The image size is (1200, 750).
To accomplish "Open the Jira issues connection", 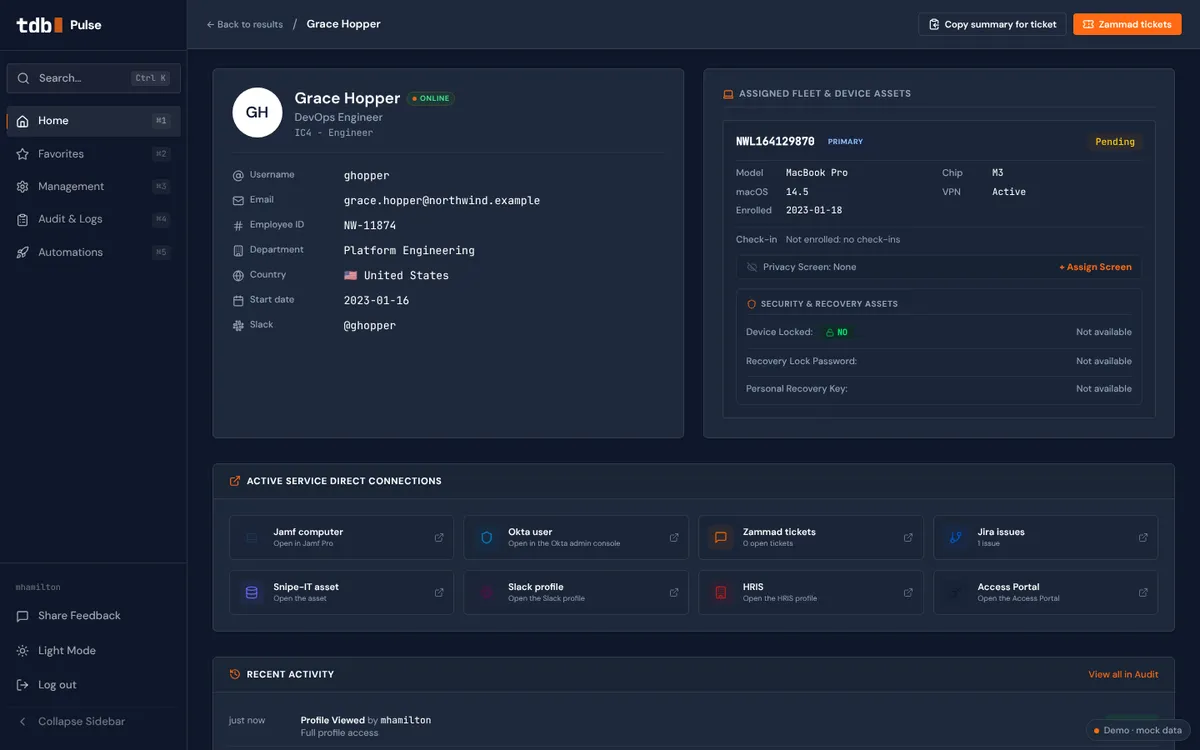I will (1046, 537).
